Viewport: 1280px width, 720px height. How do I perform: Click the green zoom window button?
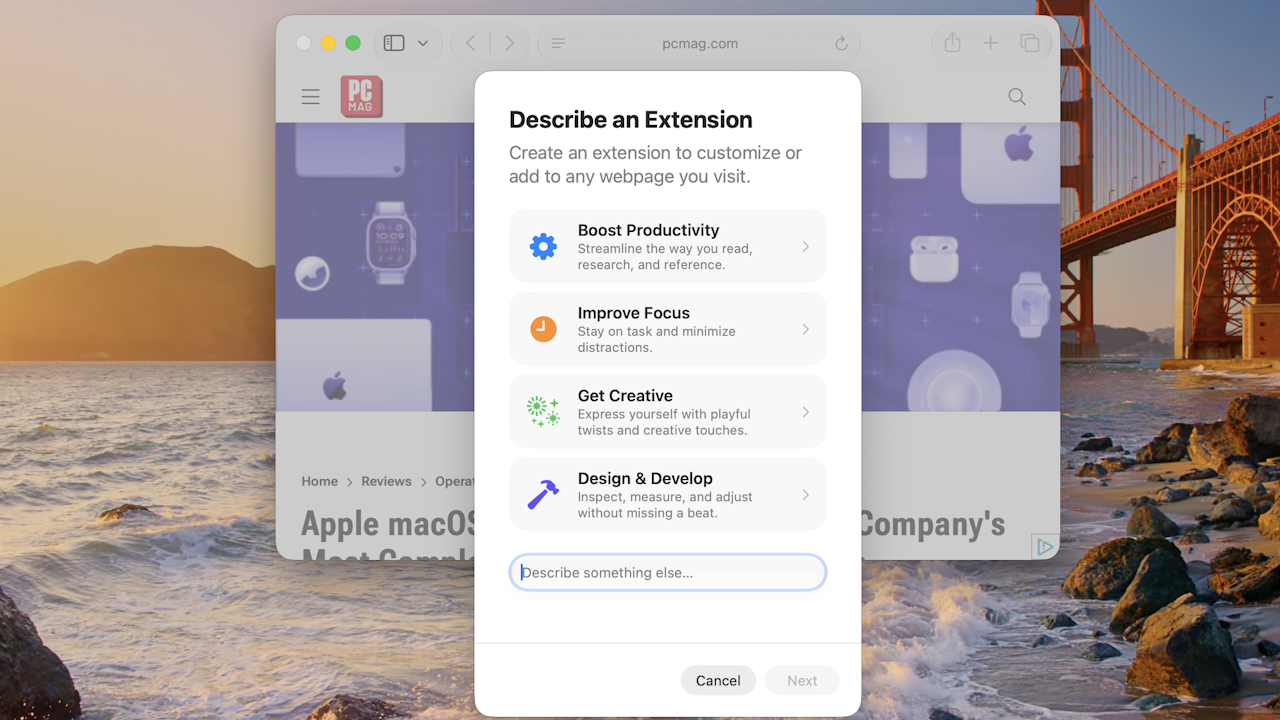(x=353, y=43)
